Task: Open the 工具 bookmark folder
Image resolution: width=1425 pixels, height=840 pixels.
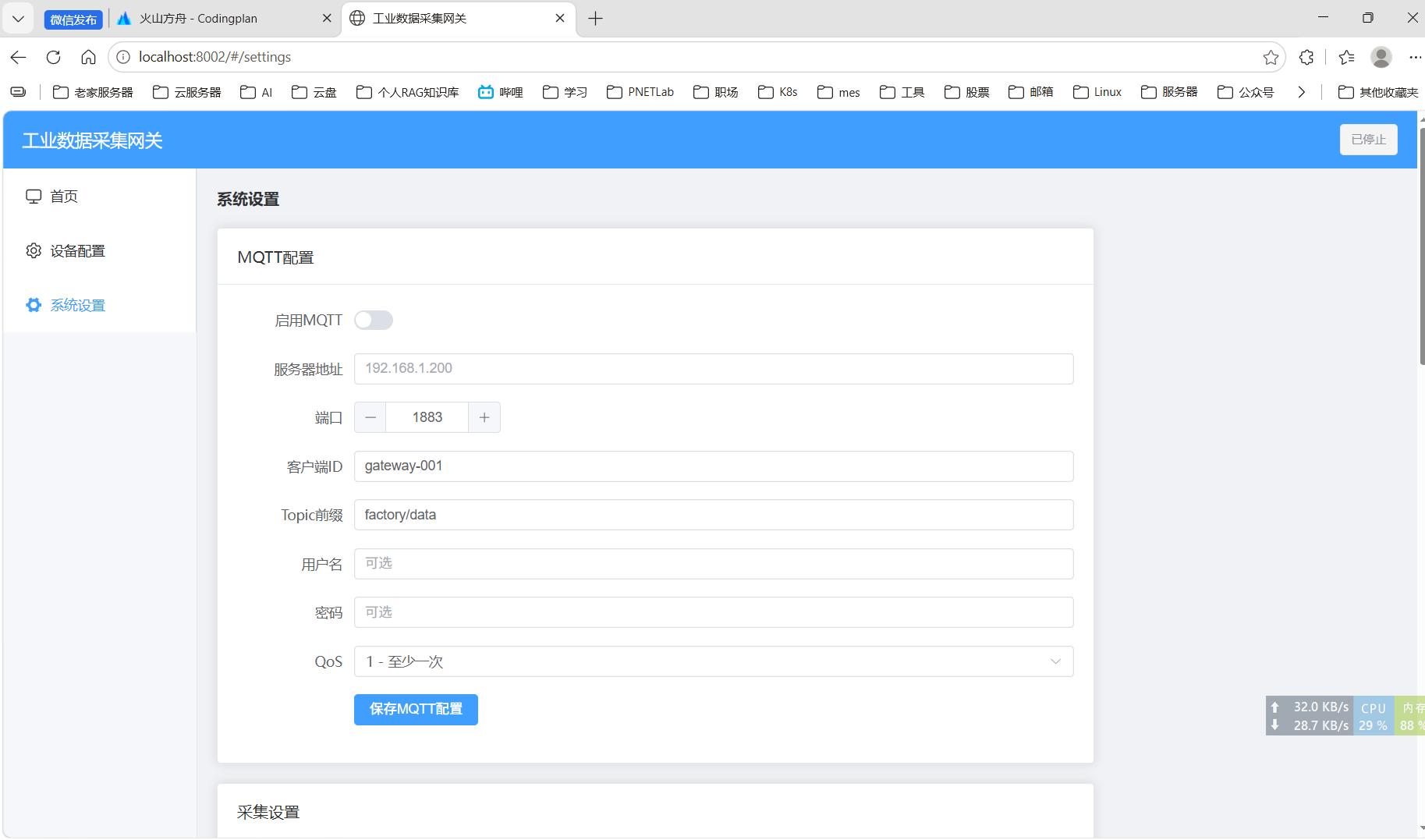Action: [902, 92]
